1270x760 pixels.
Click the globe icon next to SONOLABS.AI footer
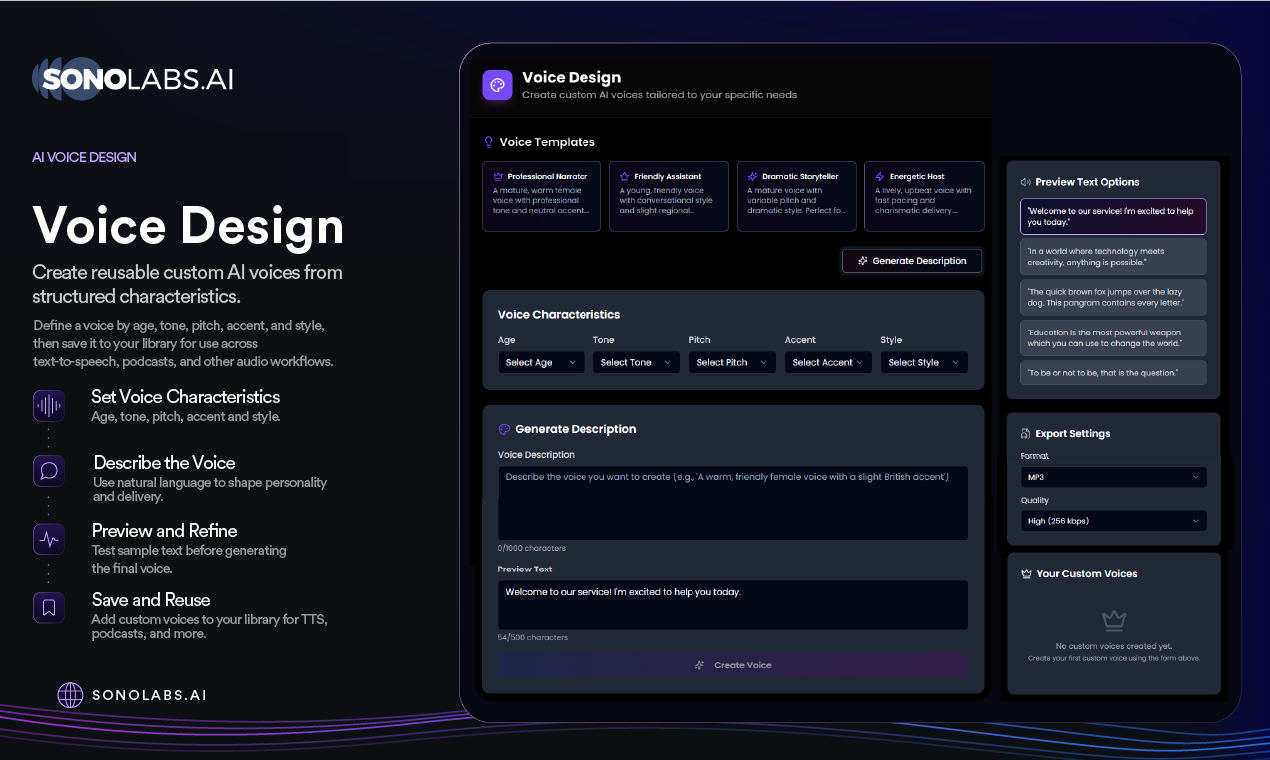pos(70,695)
